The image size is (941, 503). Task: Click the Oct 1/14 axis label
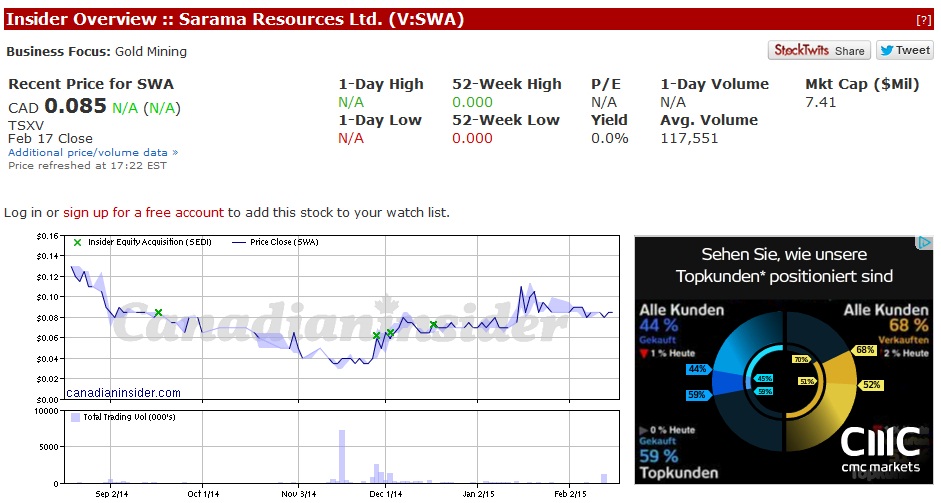click(x=203, y=494)
